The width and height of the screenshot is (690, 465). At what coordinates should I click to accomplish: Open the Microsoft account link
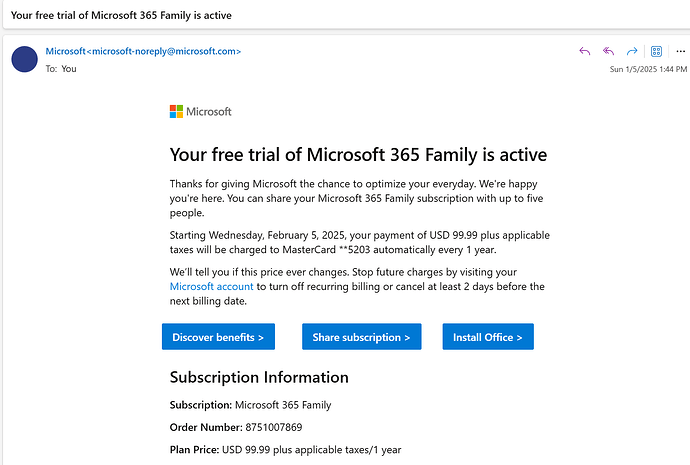point(211,286)
